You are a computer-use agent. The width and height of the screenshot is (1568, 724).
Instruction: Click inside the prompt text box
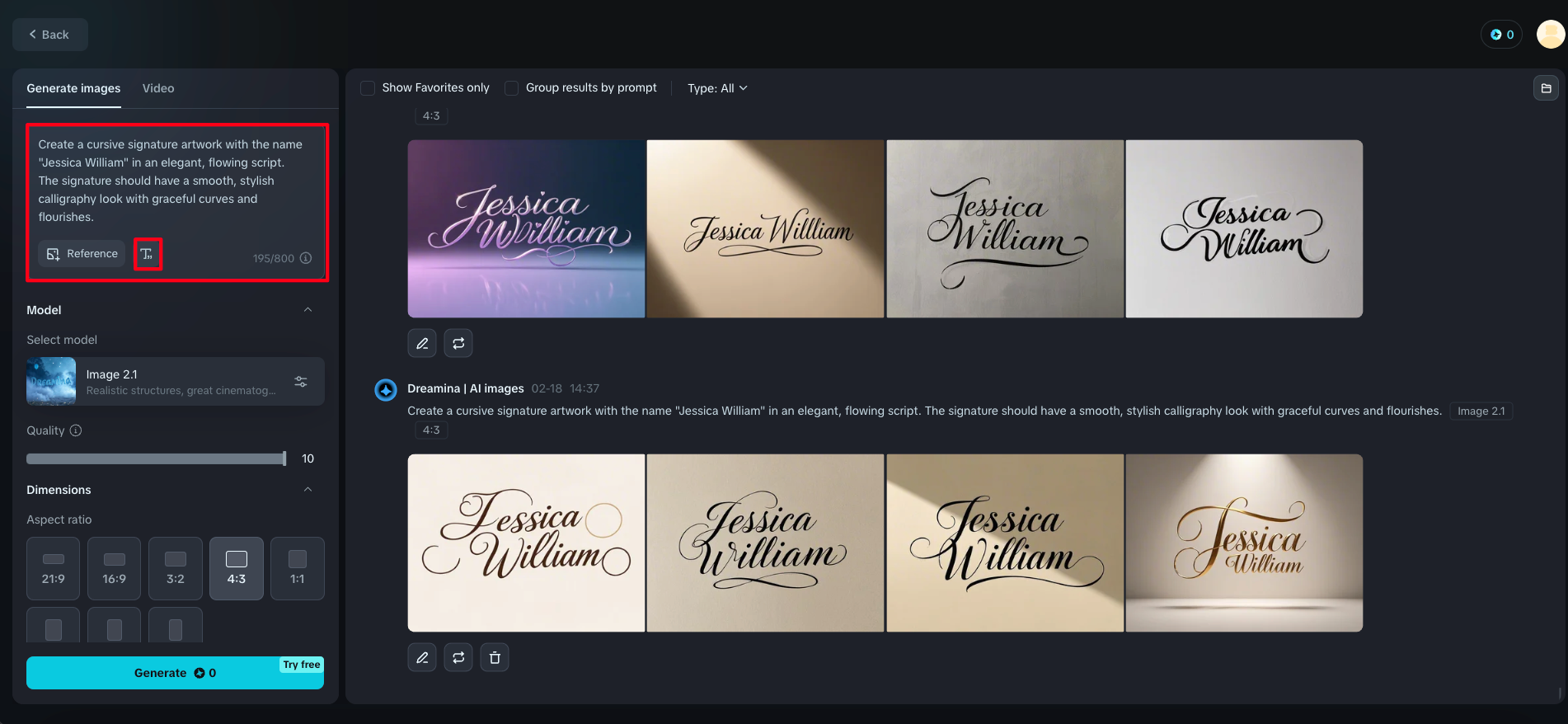176,181
